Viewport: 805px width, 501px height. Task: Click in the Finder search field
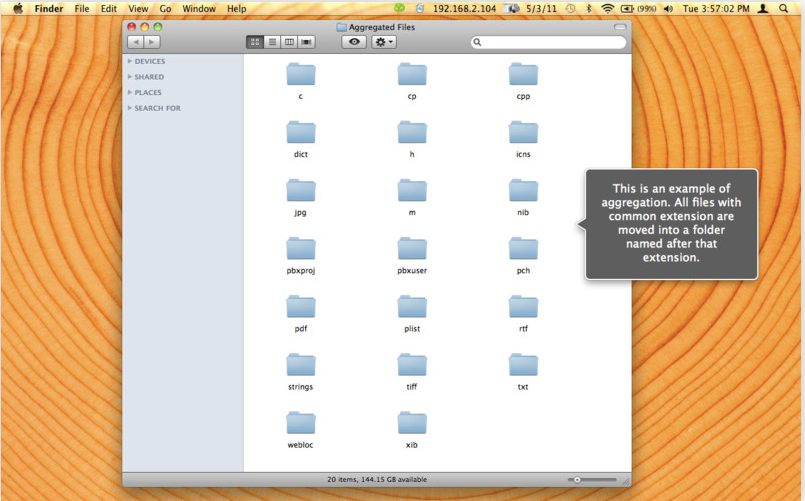[550, 42]
